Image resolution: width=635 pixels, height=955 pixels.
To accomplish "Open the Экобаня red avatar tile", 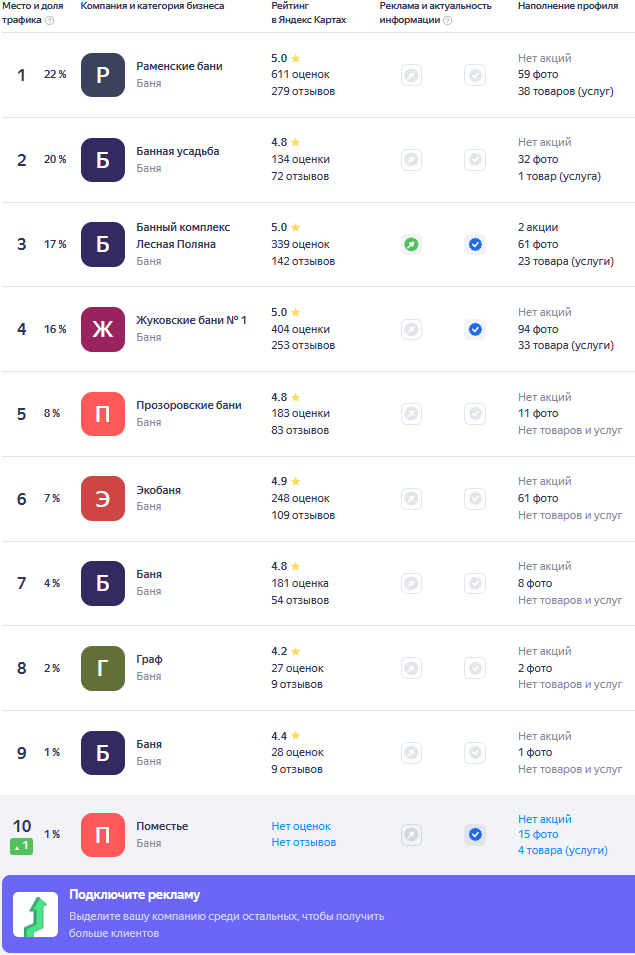I will click(x=103, y=498).
